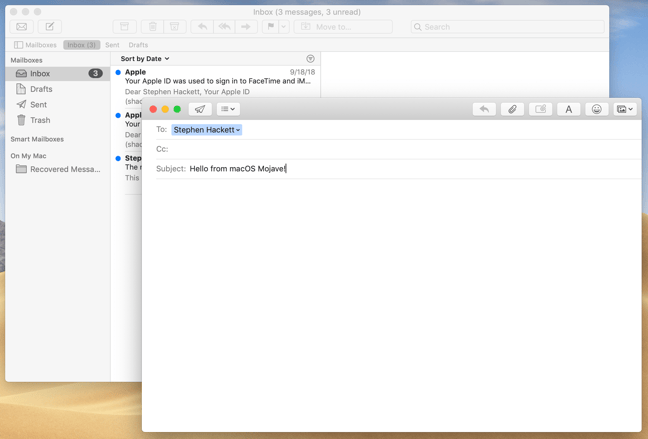Screen dimensions: 648x439
Task: Click Reply arrow in main Mail toolbar
Action: click(x=202, y=27)
